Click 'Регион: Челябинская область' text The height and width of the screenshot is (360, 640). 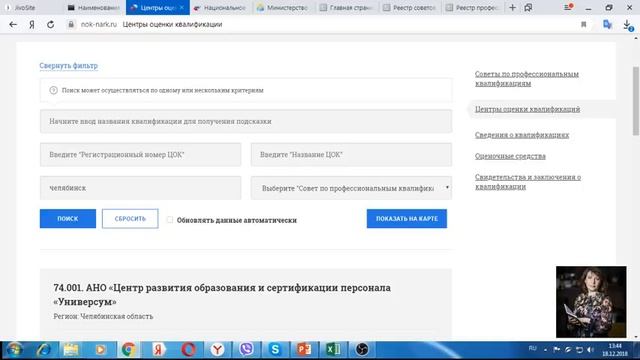103,316
